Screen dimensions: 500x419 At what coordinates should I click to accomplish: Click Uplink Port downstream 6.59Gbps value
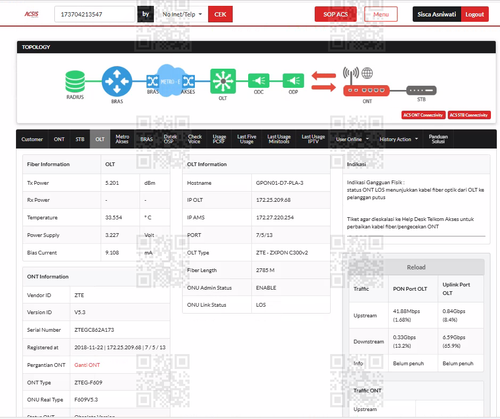[454, 341]
